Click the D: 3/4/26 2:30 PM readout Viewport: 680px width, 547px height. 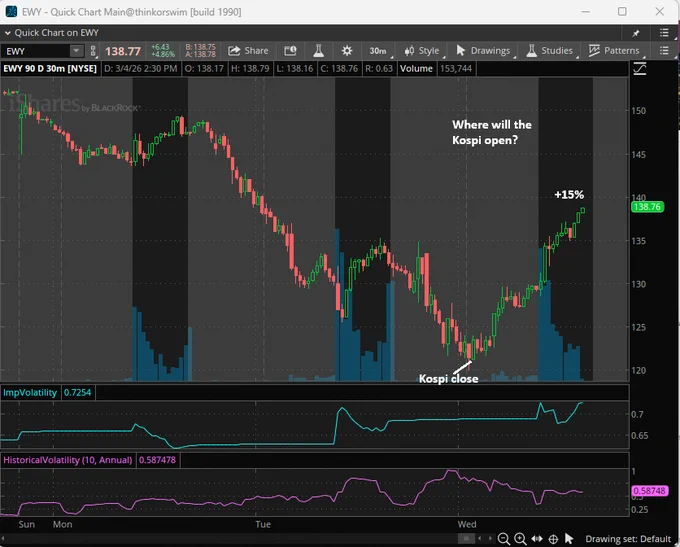[141, 69]
